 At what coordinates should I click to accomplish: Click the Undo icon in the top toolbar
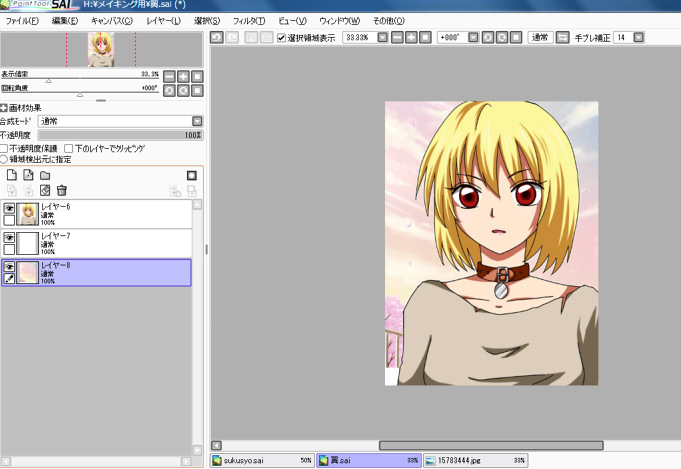click(217, 37)
